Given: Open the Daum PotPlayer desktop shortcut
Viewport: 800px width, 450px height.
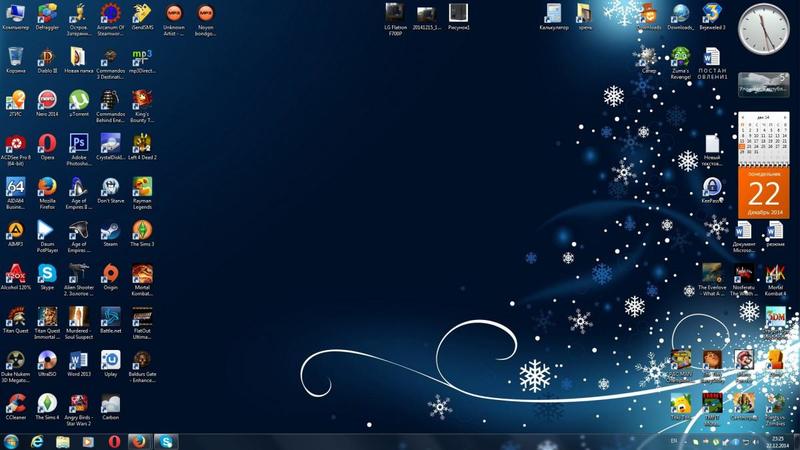Looking at the screenshot, I should (x=46, y=231).
